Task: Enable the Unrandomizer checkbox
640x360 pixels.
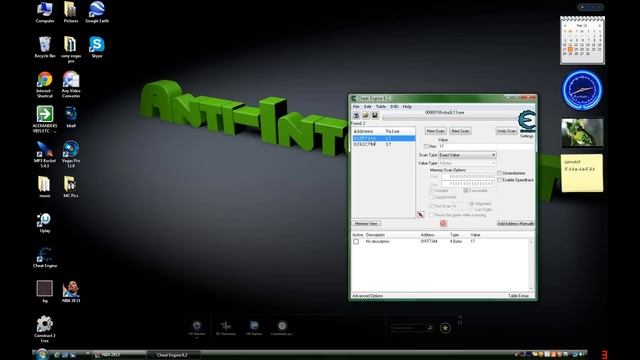Action: [500, 173]
